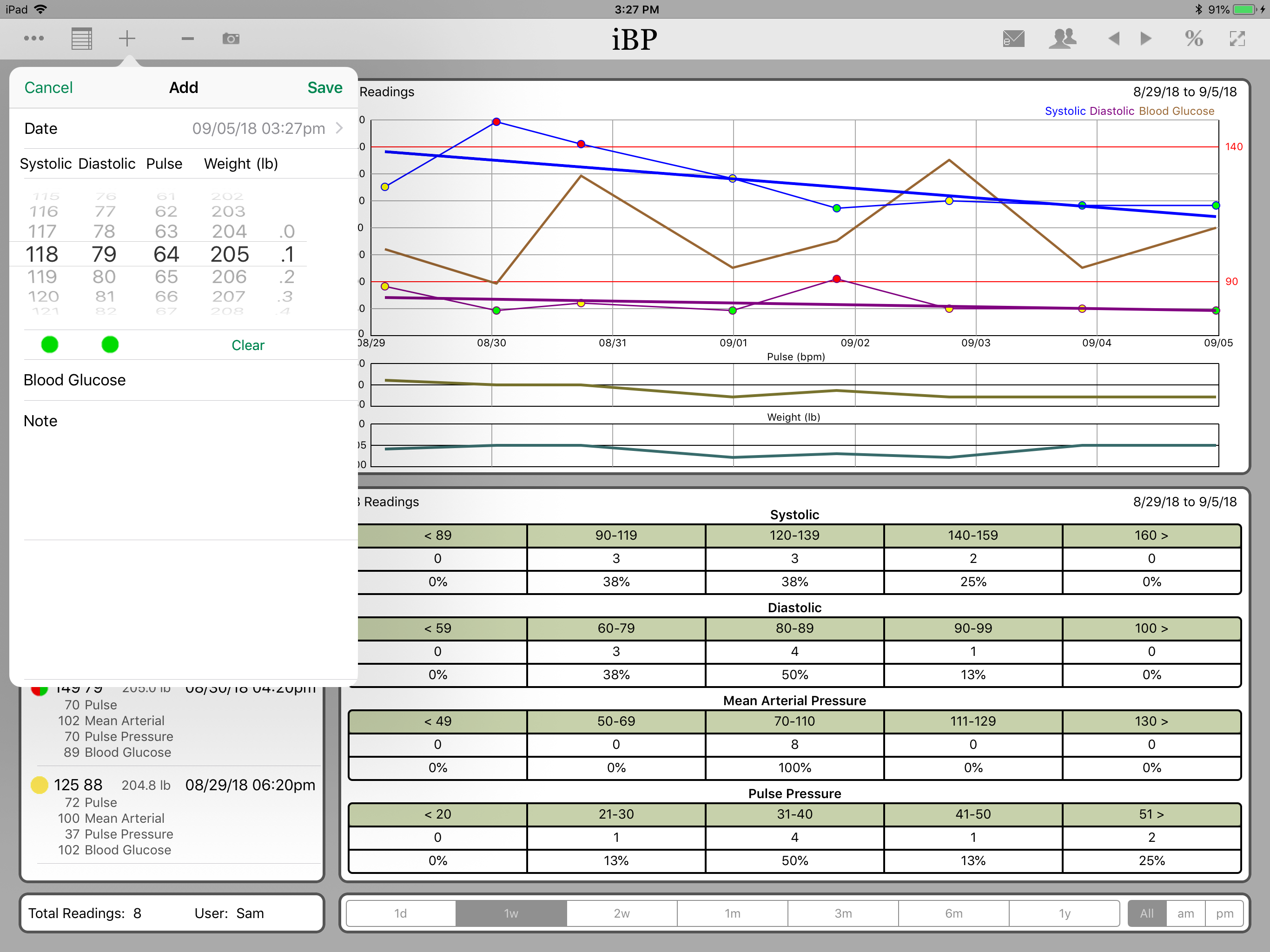1270x952 pixels.
Task: Expand charts to fullscreen icon
Action: (x=1237, y=39)
